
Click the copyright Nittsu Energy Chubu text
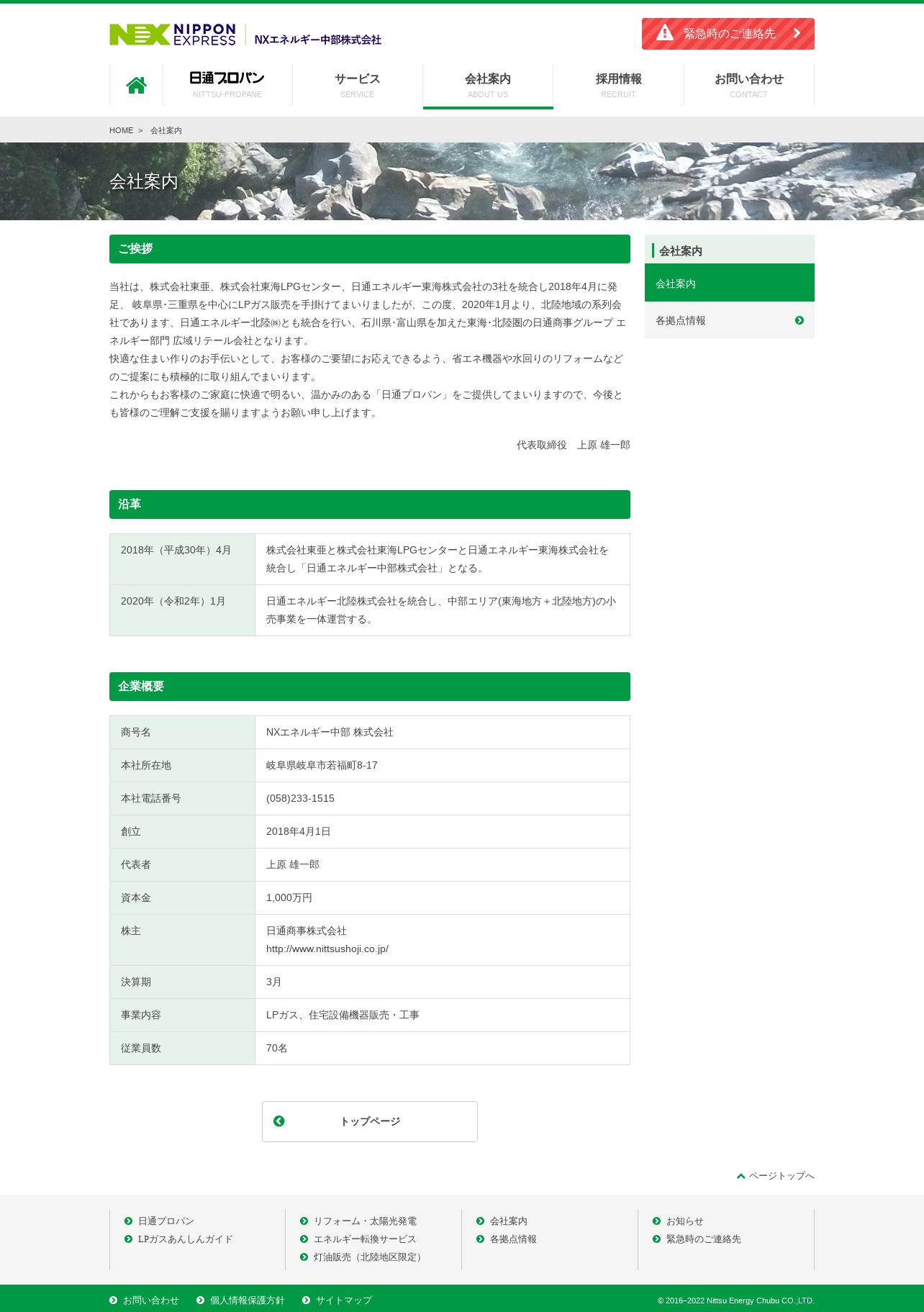735,1300
